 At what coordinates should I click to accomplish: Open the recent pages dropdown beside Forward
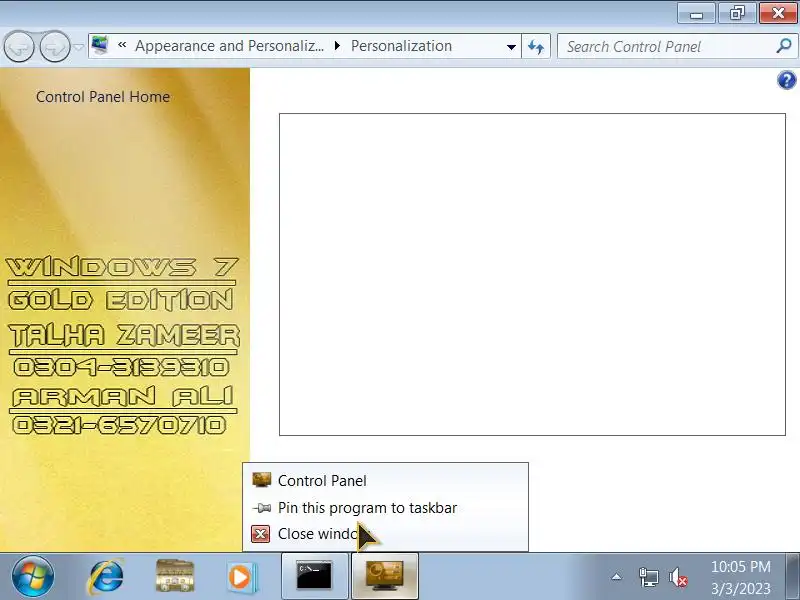click(x=79, y=47)
